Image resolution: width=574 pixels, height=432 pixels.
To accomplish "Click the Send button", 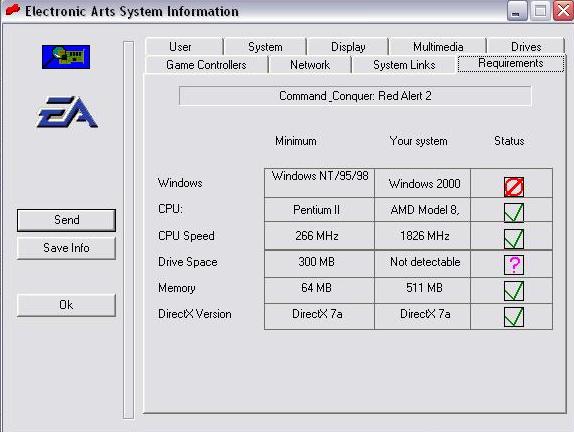I will 66,220.
